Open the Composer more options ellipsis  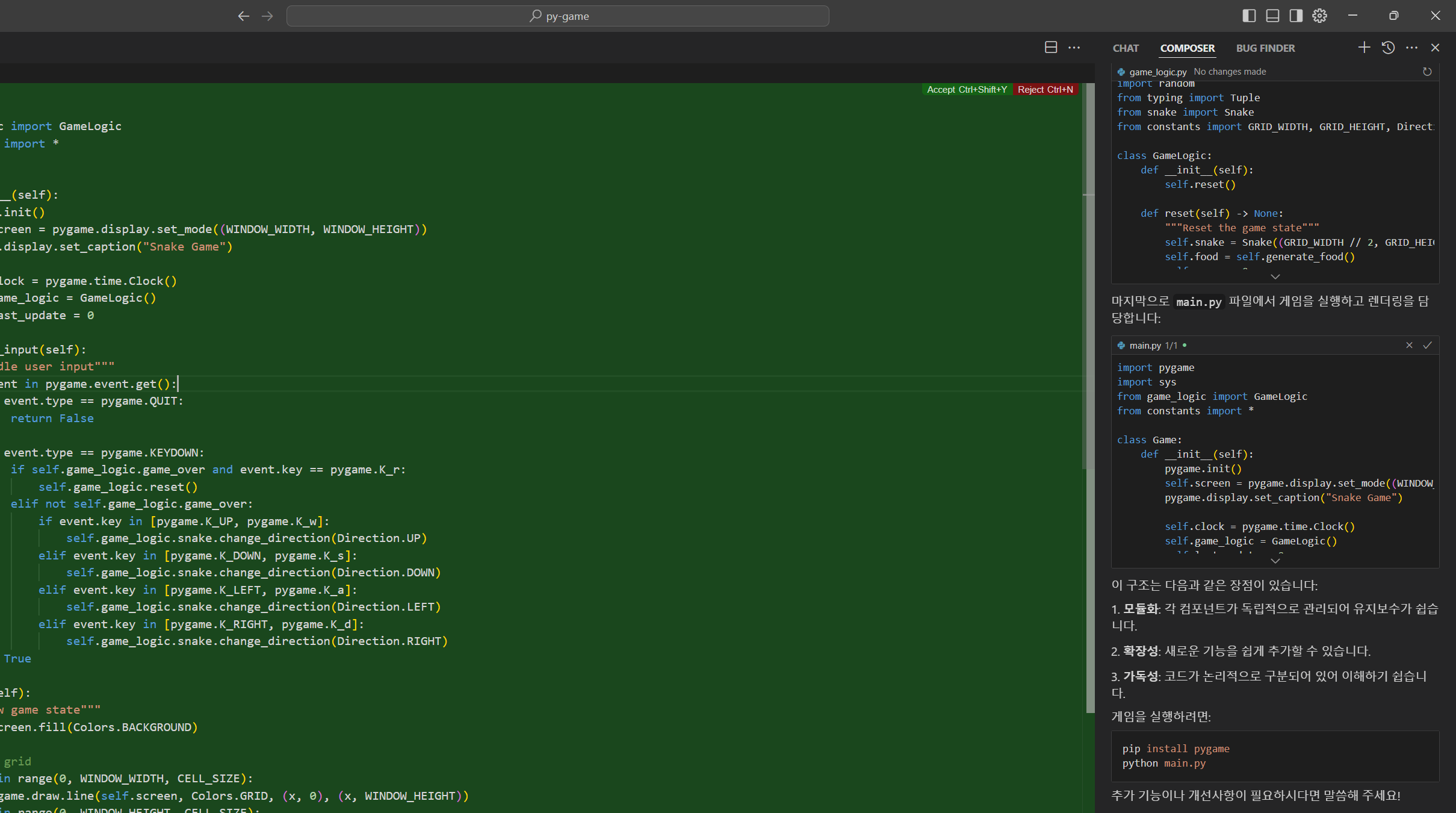[x=1412, y=48]
